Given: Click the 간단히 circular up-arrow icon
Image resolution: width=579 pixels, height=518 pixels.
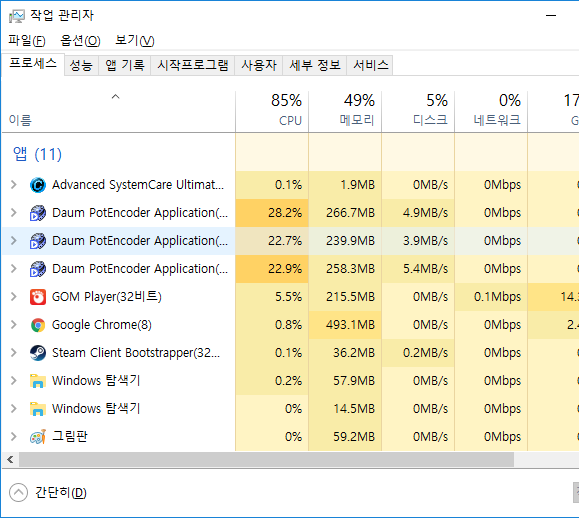Looking at the screenshot, I should point(18,493).
